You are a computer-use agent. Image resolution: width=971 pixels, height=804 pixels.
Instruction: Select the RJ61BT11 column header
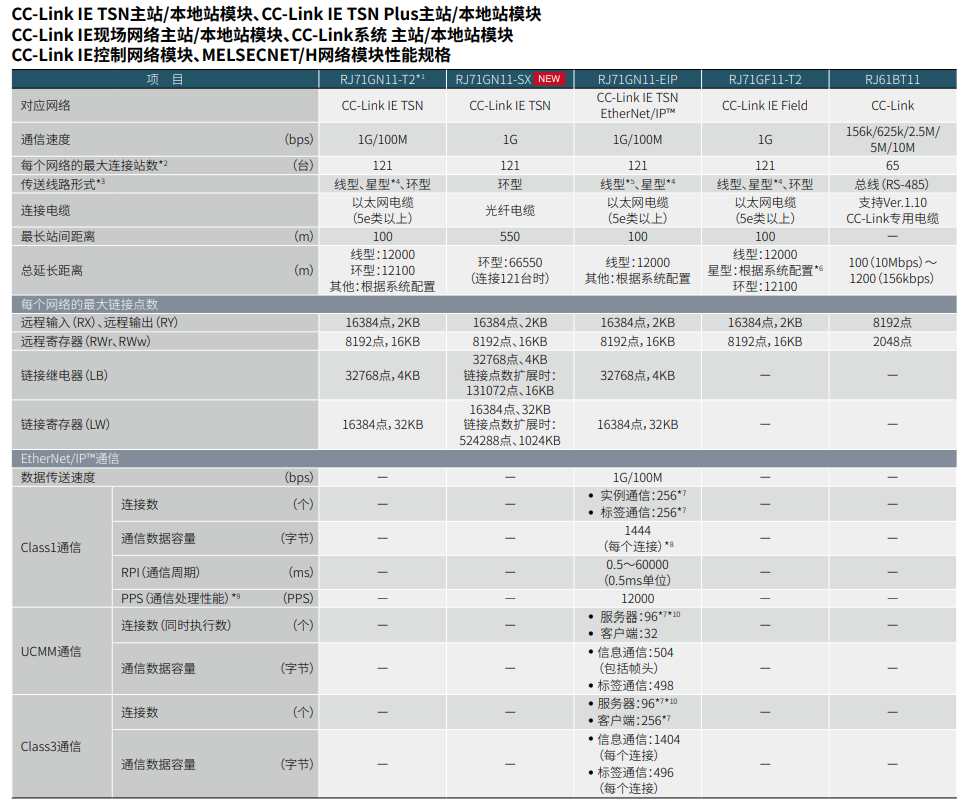tap(892, 79)
